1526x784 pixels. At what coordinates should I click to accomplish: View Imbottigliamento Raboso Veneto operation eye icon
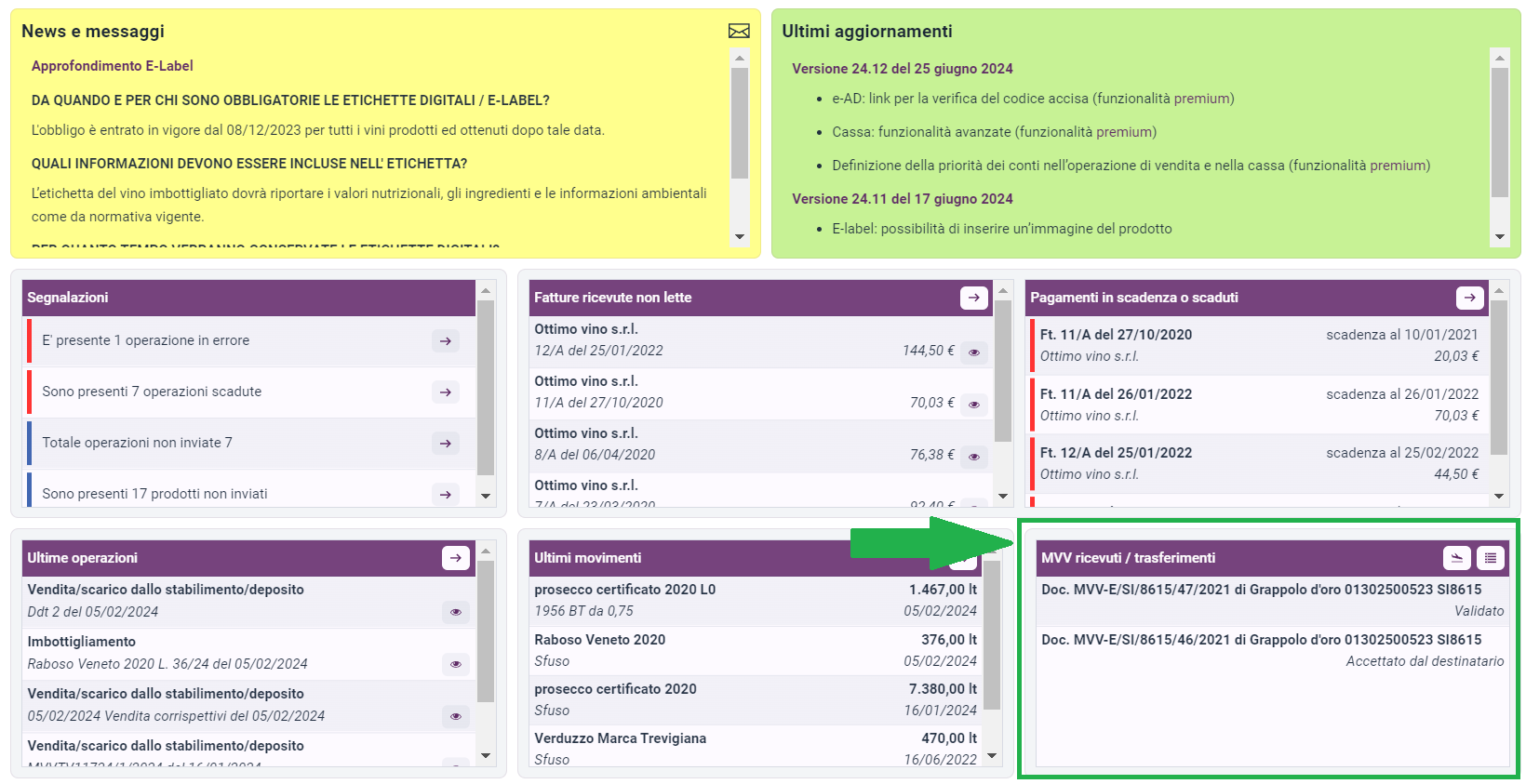[456, 664]
